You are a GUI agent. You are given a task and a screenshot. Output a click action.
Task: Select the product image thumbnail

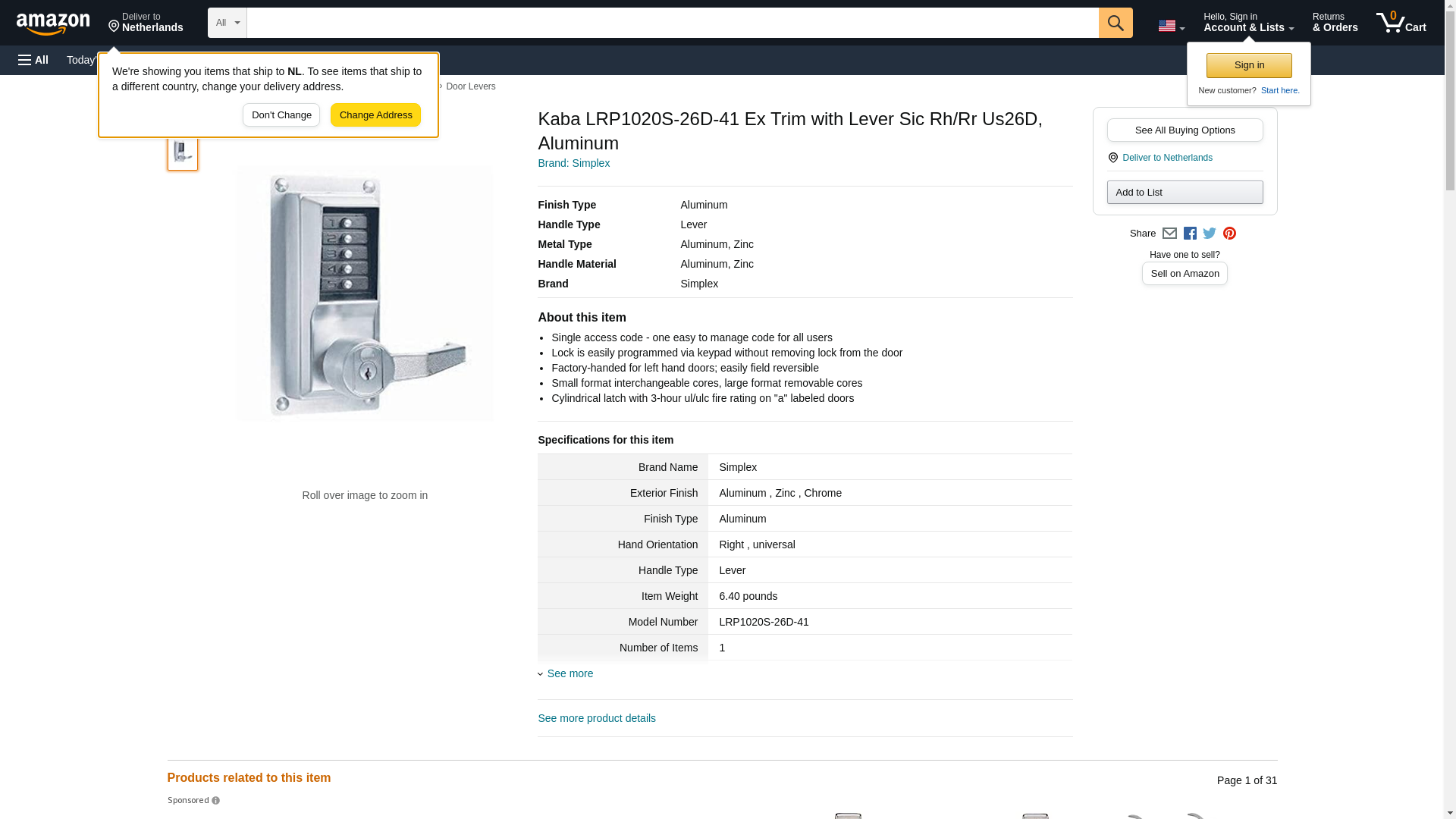183,152
